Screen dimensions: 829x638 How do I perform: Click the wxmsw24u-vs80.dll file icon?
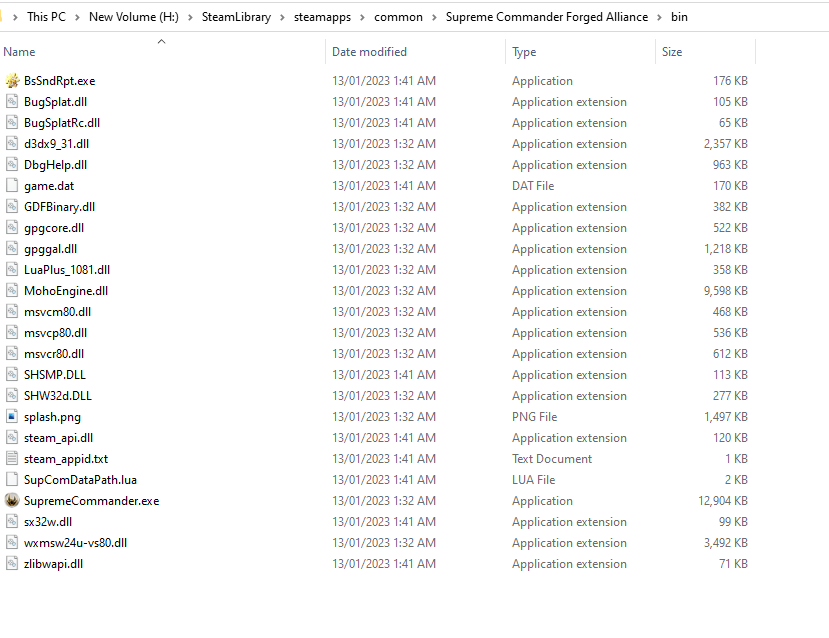coord(12,543)
